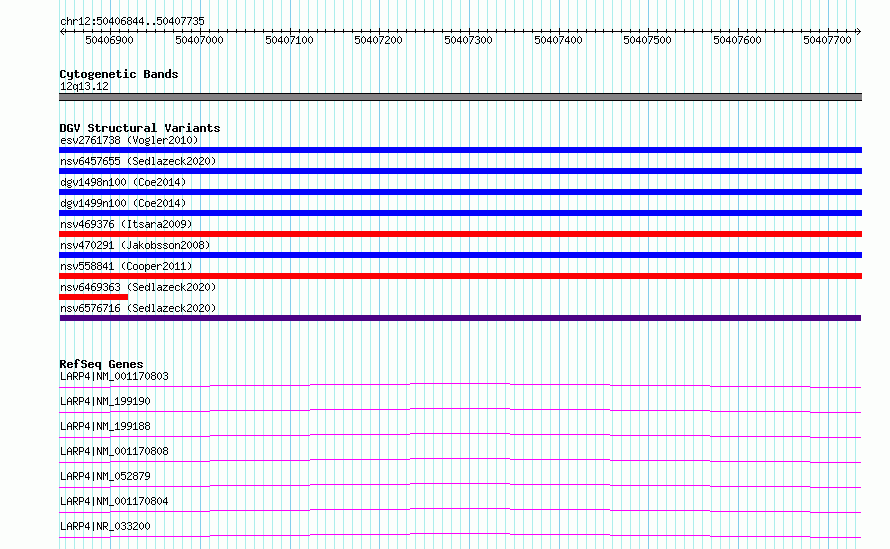The height and width of the screenshot is (549, 890).
Task: Click ruler position 50407000
Action: click(x=199, y=40)
